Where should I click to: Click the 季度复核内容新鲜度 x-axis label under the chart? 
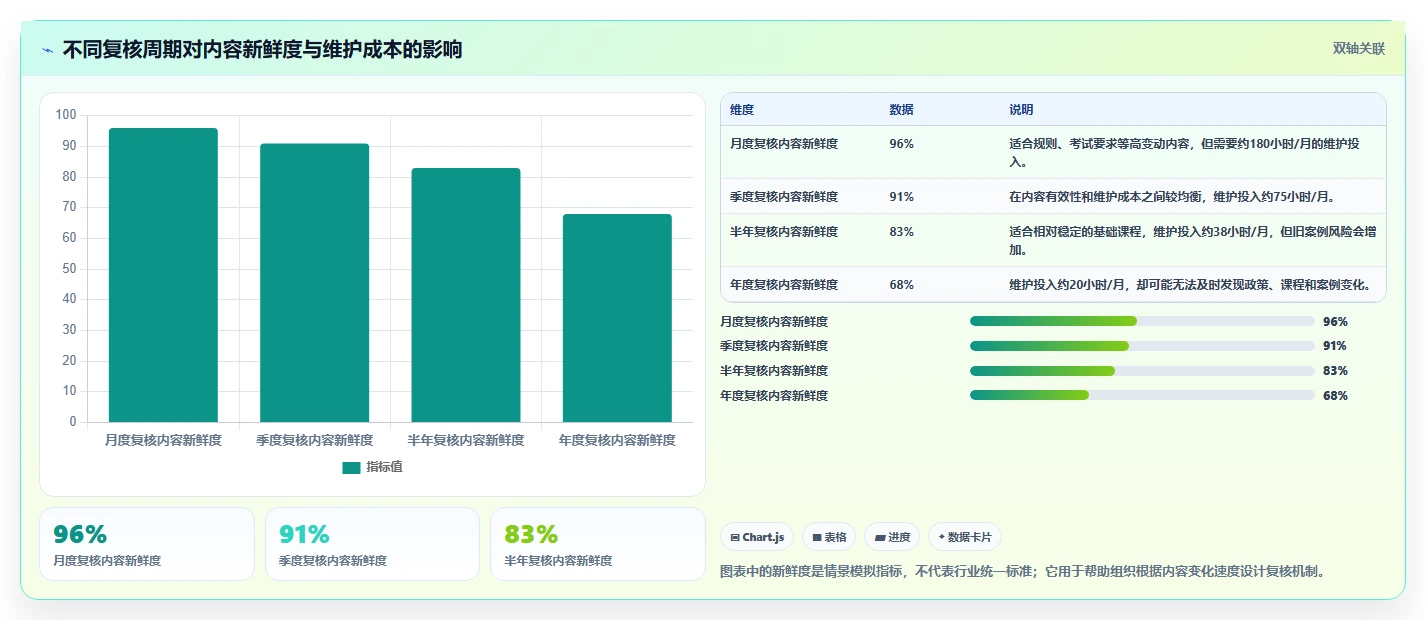314,440
